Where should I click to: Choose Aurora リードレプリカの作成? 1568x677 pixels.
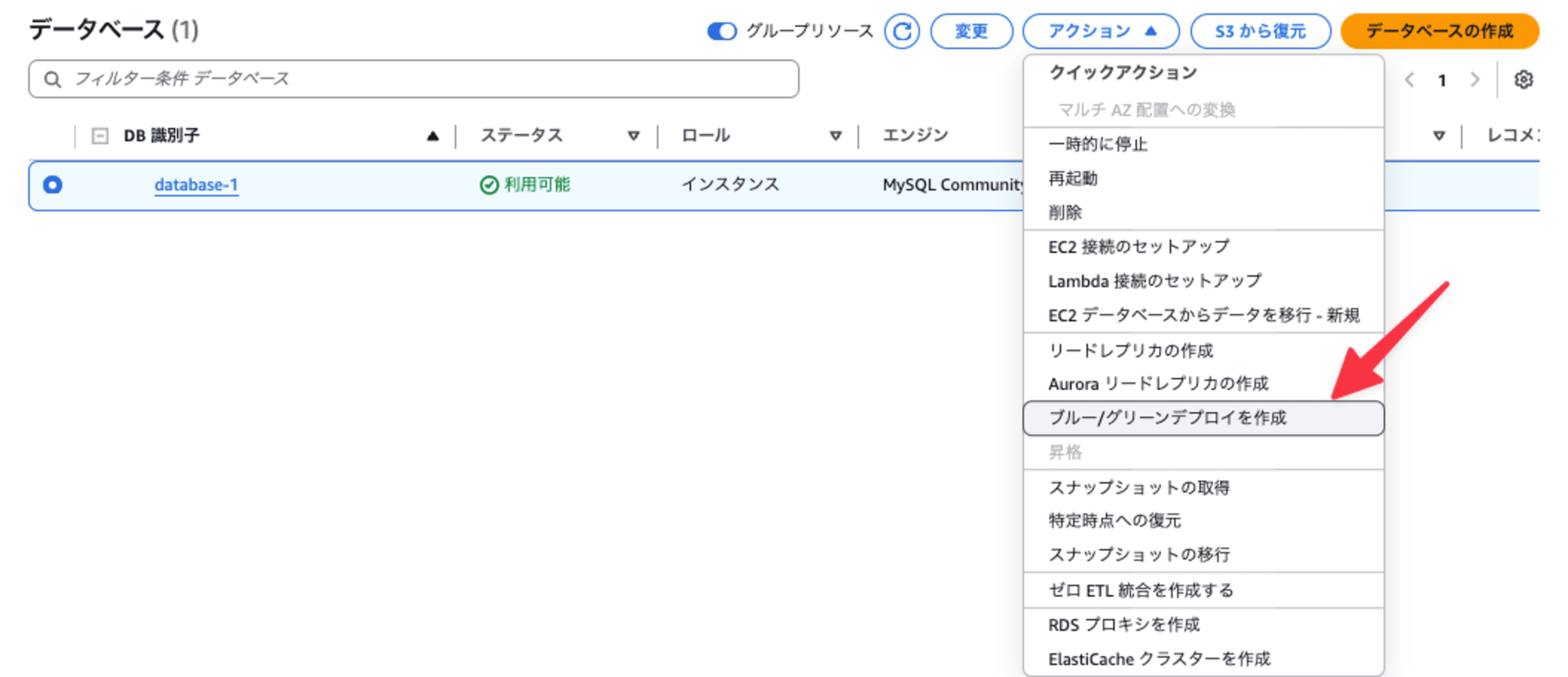1203,384
